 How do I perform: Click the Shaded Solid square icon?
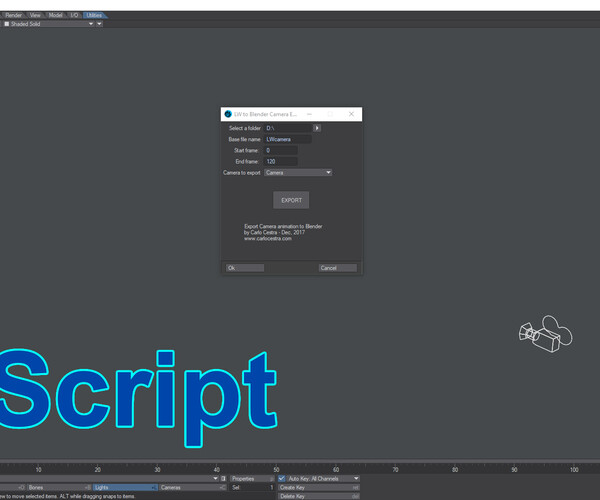pyautogui.click(x=7, y=24)
